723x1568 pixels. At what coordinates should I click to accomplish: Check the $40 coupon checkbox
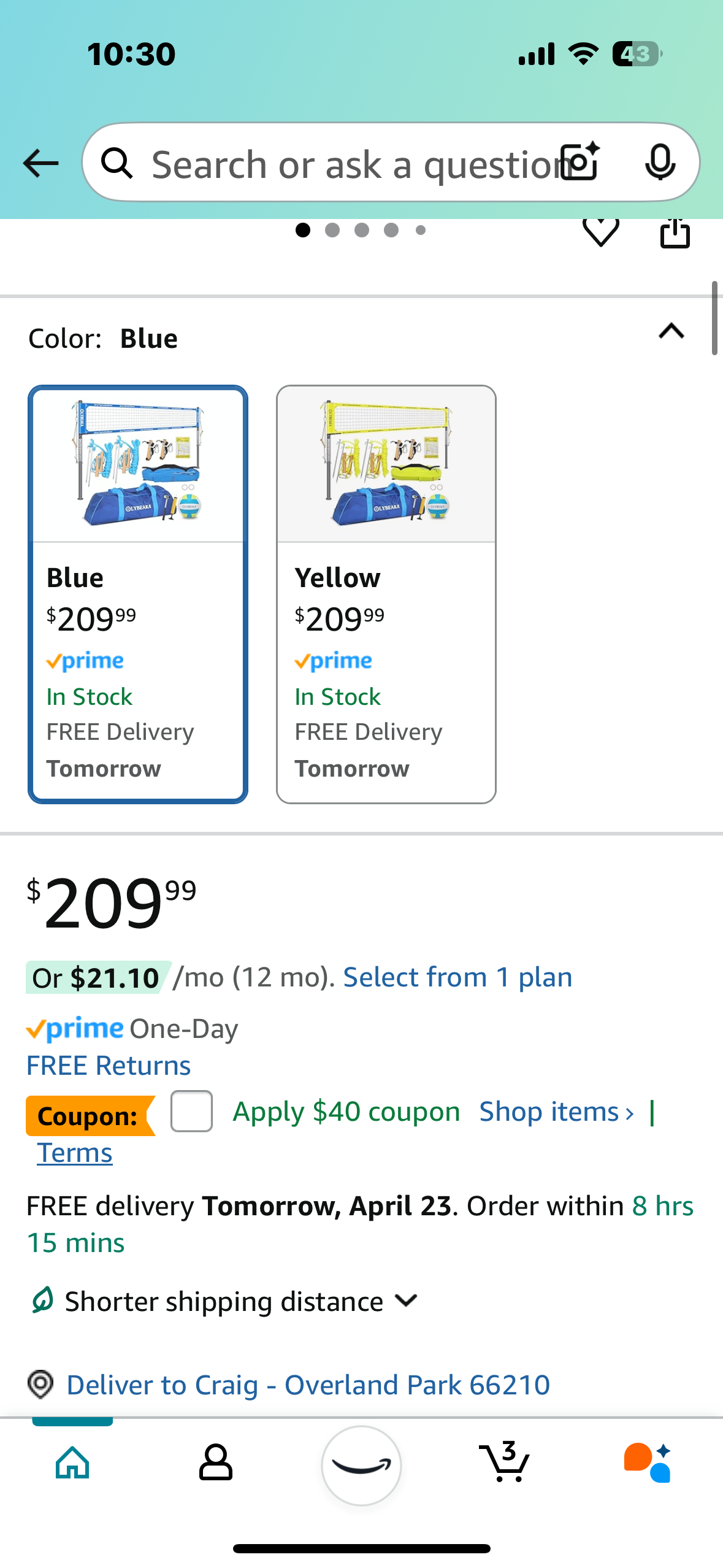point(191,1111)
